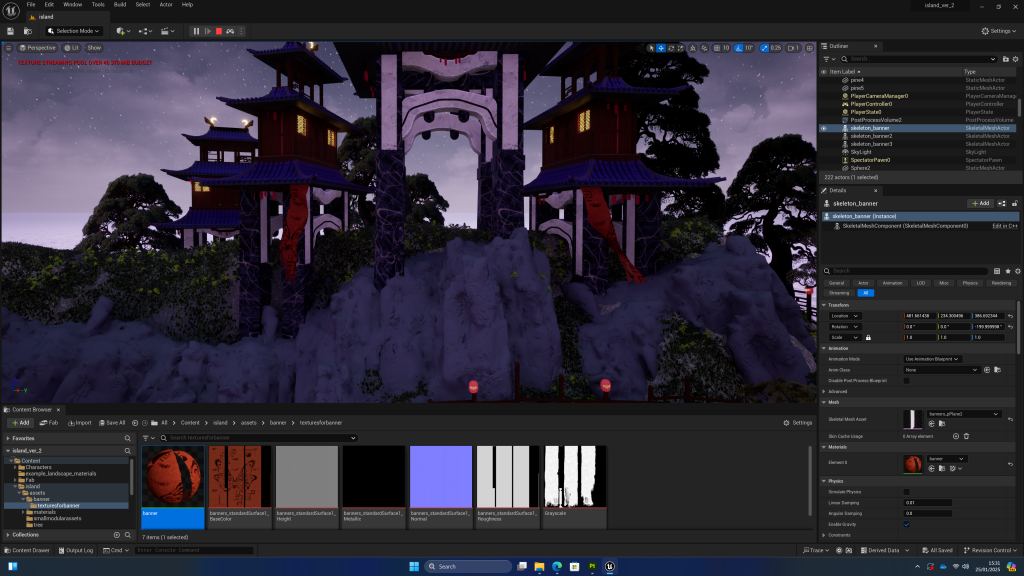Open the Add content toolbar dropdown
This screenshot has height=576, width=1024.
point(123,31)
